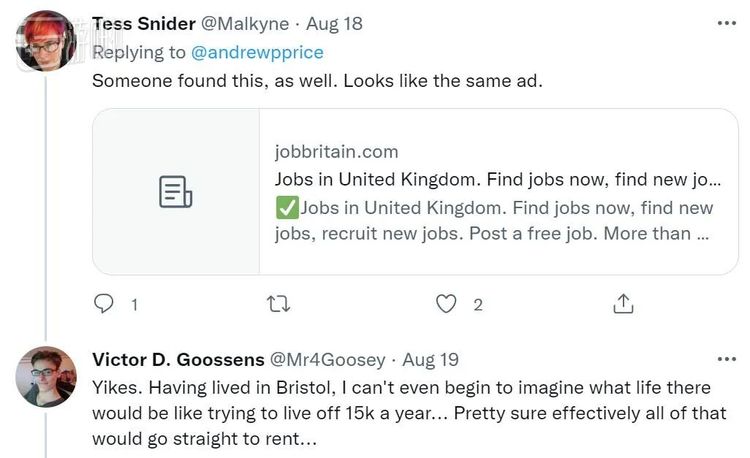Click the Tess Snider display name
The image size is (750, 458).
pos(142,23)
